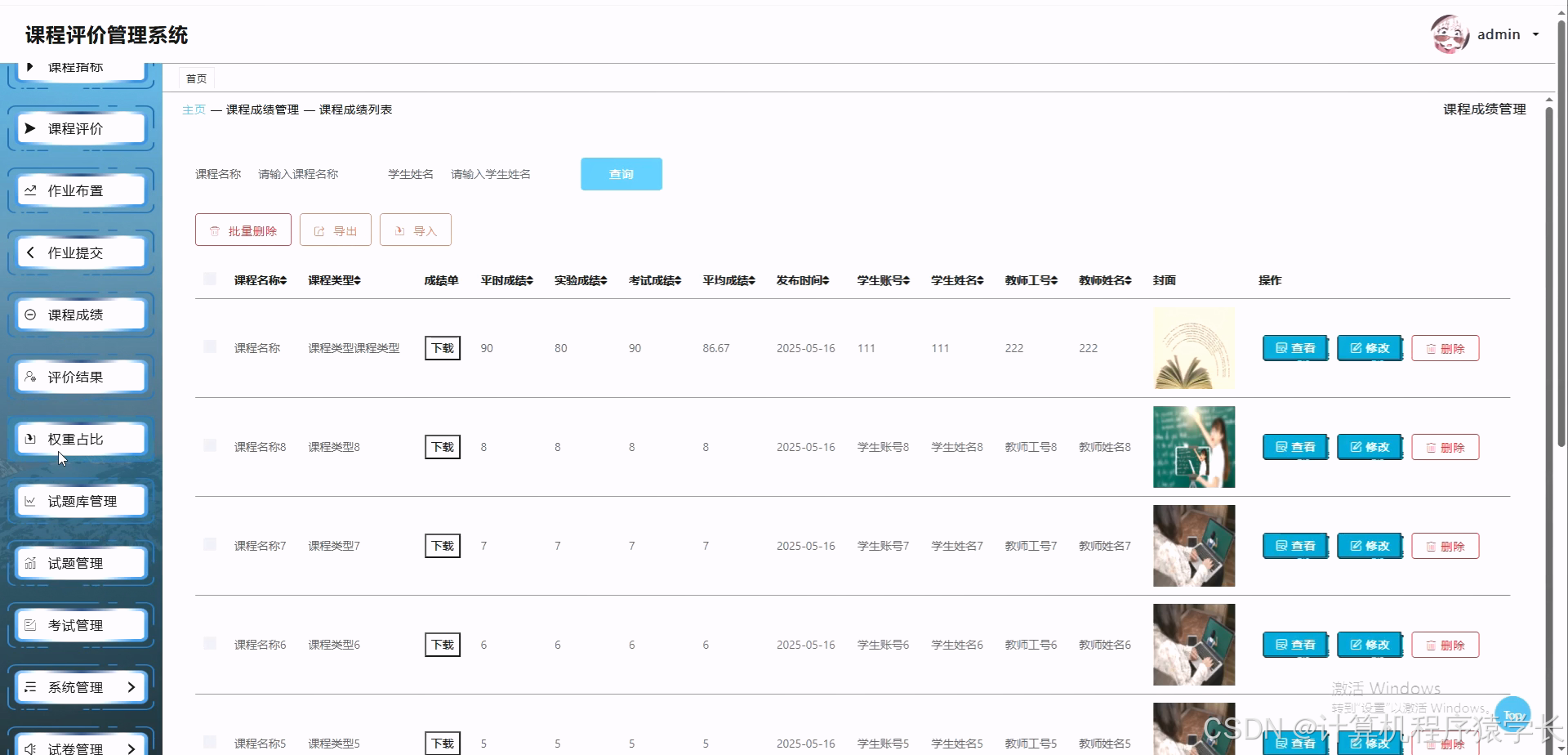Sort by 课程类型 column arrows
The height and width of the screenshot is (755, 1568).
(357, 280)
